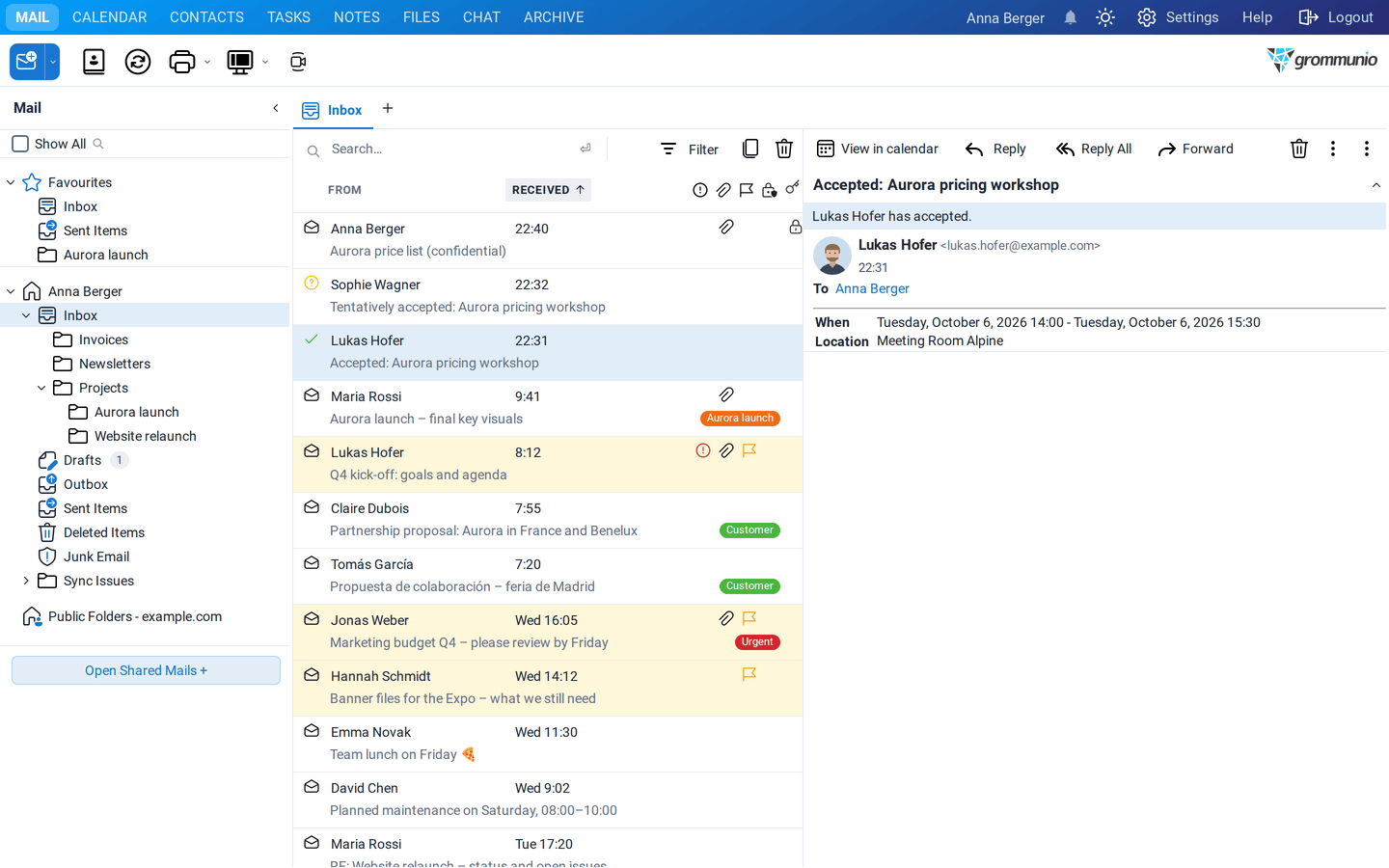Click the monitor view layout icon

pos(239,62)
